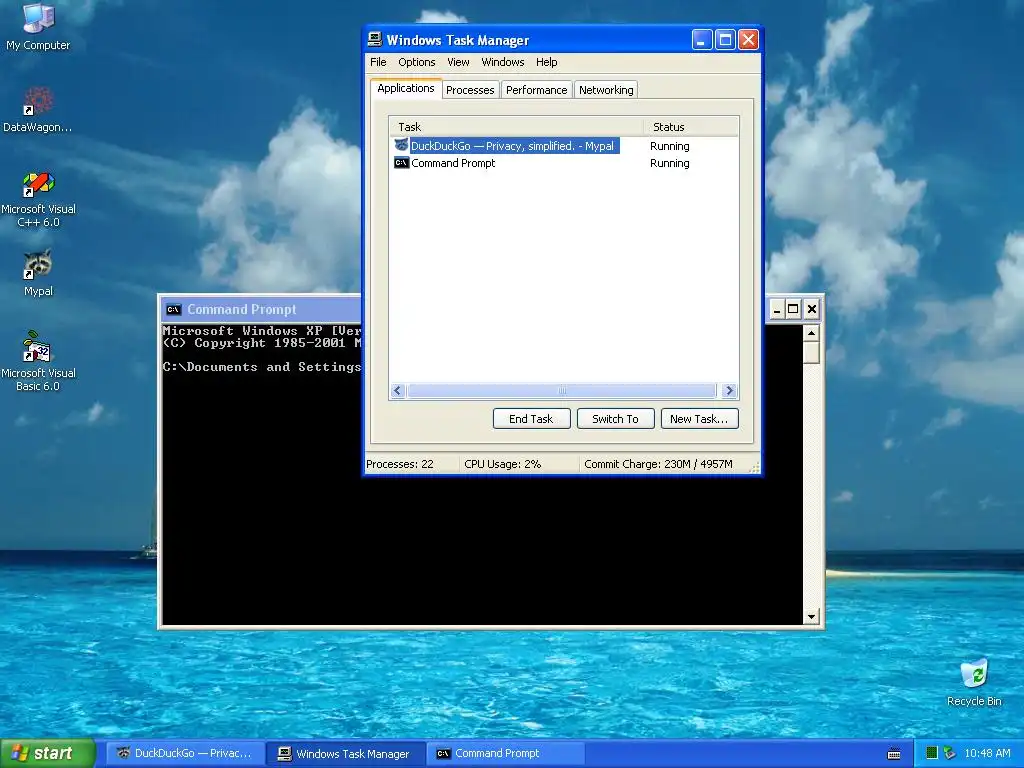Switch to the Performance tab

tap(536, 90)
